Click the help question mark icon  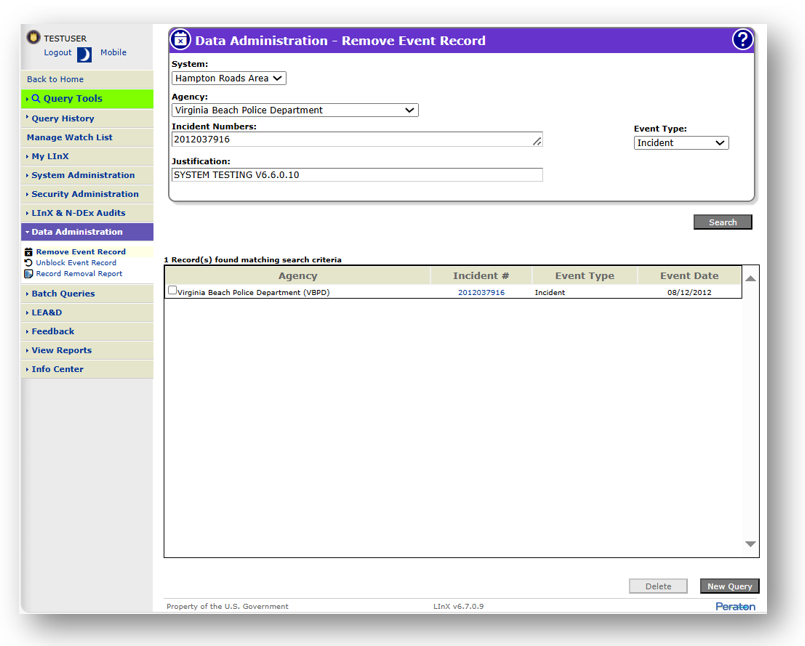[742, 40]
